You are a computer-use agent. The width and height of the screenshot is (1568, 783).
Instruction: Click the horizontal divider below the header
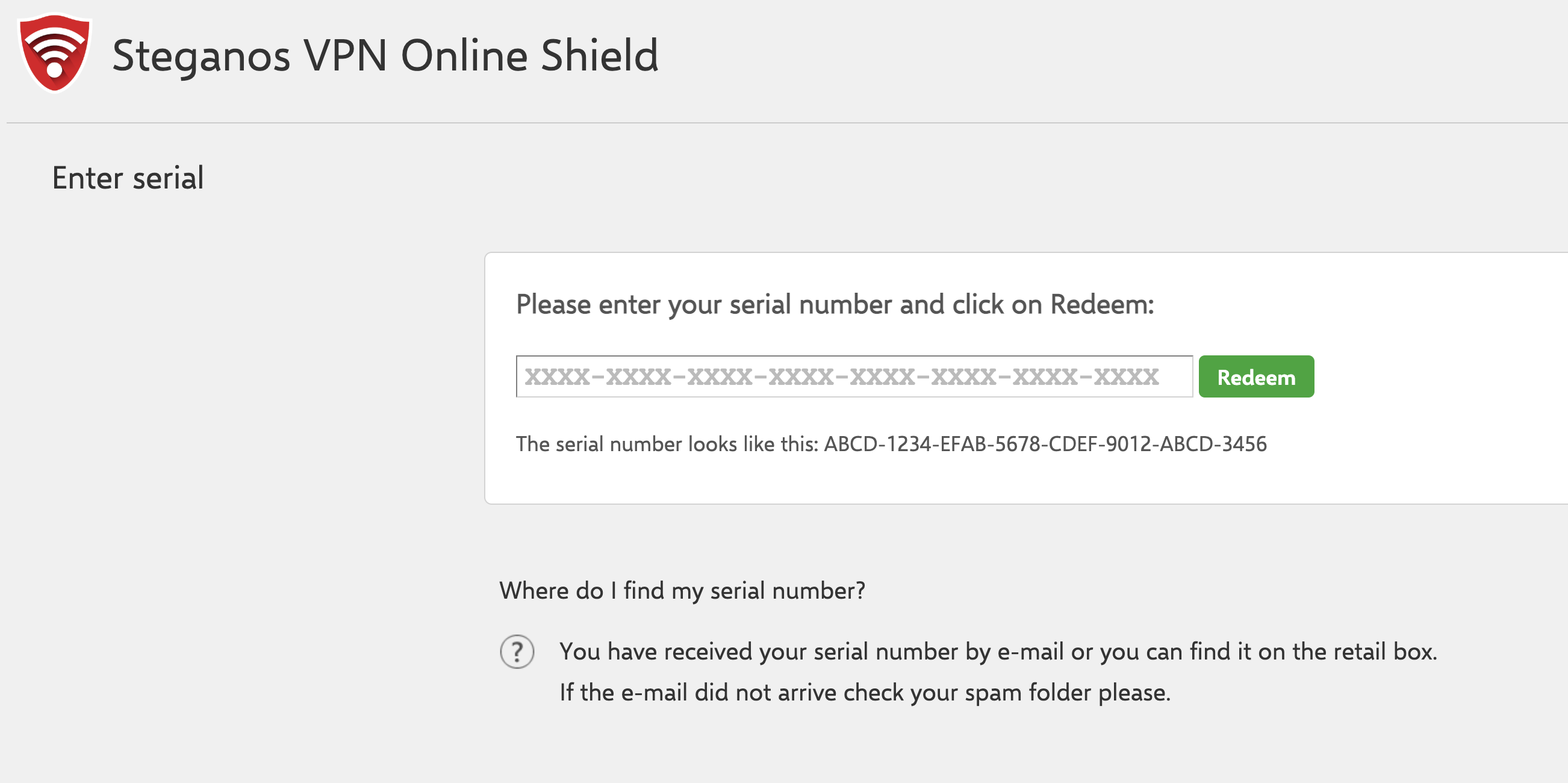point(785,123)
